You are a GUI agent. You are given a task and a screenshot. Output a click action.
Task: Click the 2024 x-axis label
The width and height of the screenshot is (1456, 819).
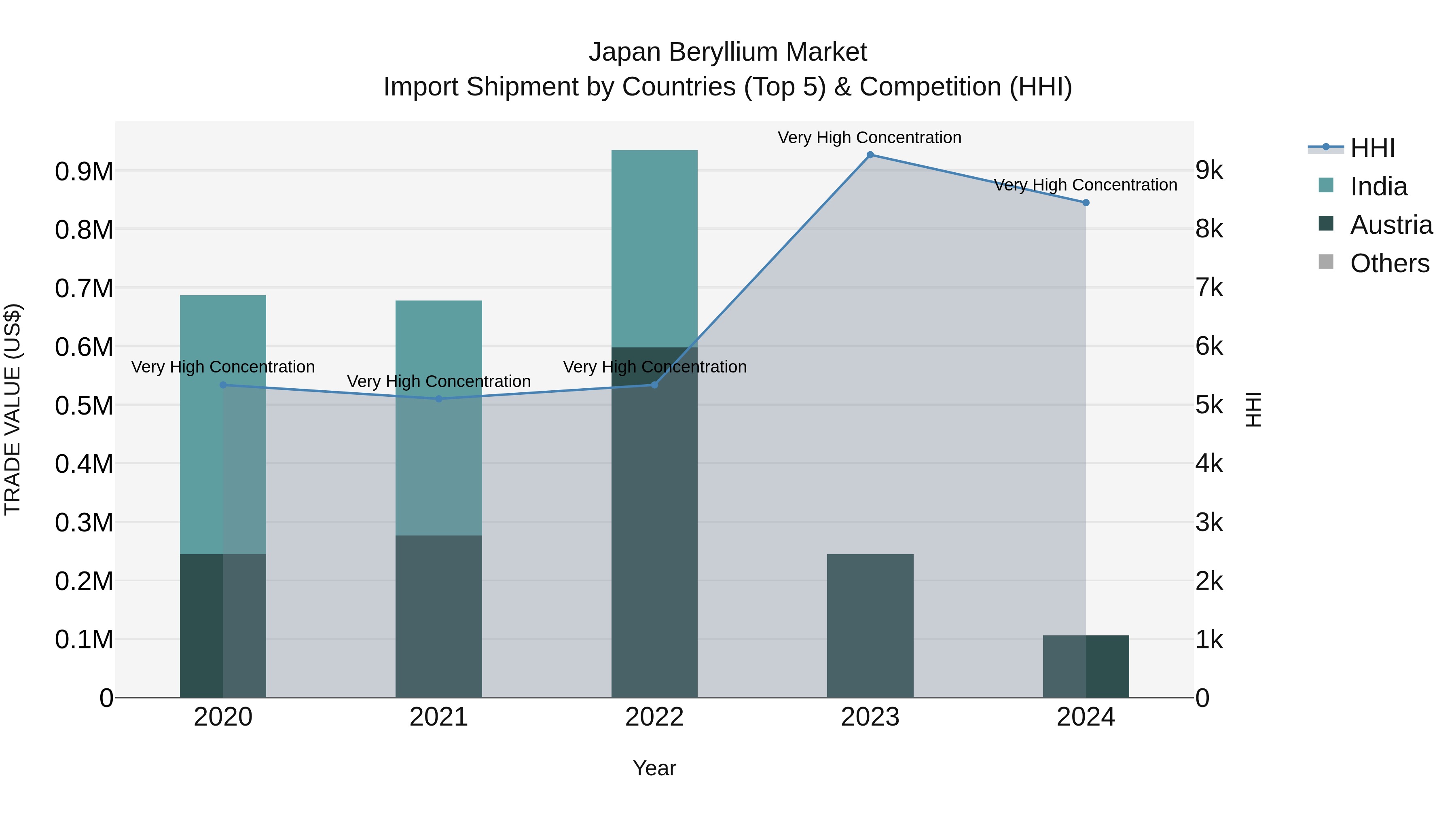[1086, 717]
